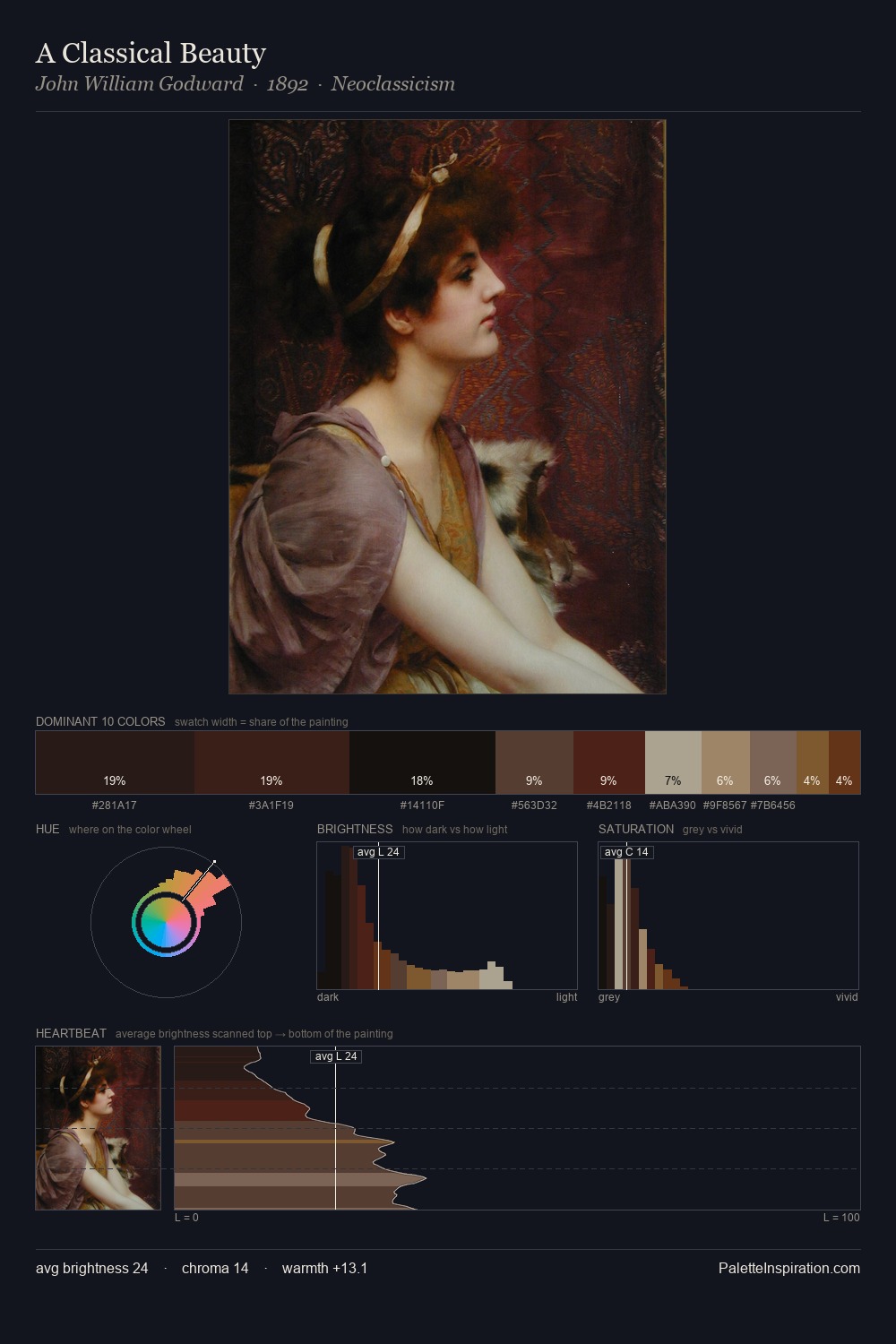The image size is (896, 1344).
Task: Click the "vivid" axis label under the Saturation chart
Action: tap(847, 997)
